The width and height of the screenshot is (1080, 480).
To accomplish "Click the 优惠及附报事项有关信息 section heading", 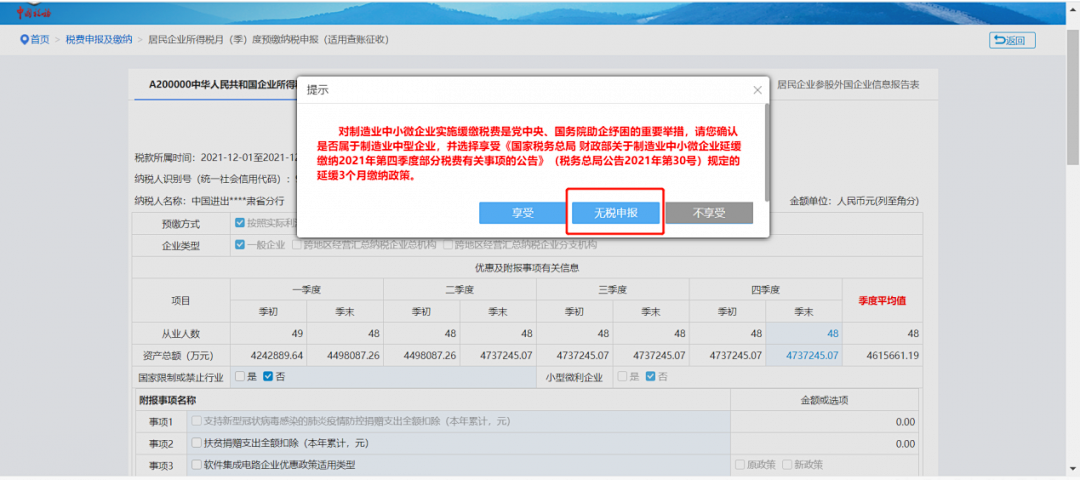I will (x=528, y=267).
